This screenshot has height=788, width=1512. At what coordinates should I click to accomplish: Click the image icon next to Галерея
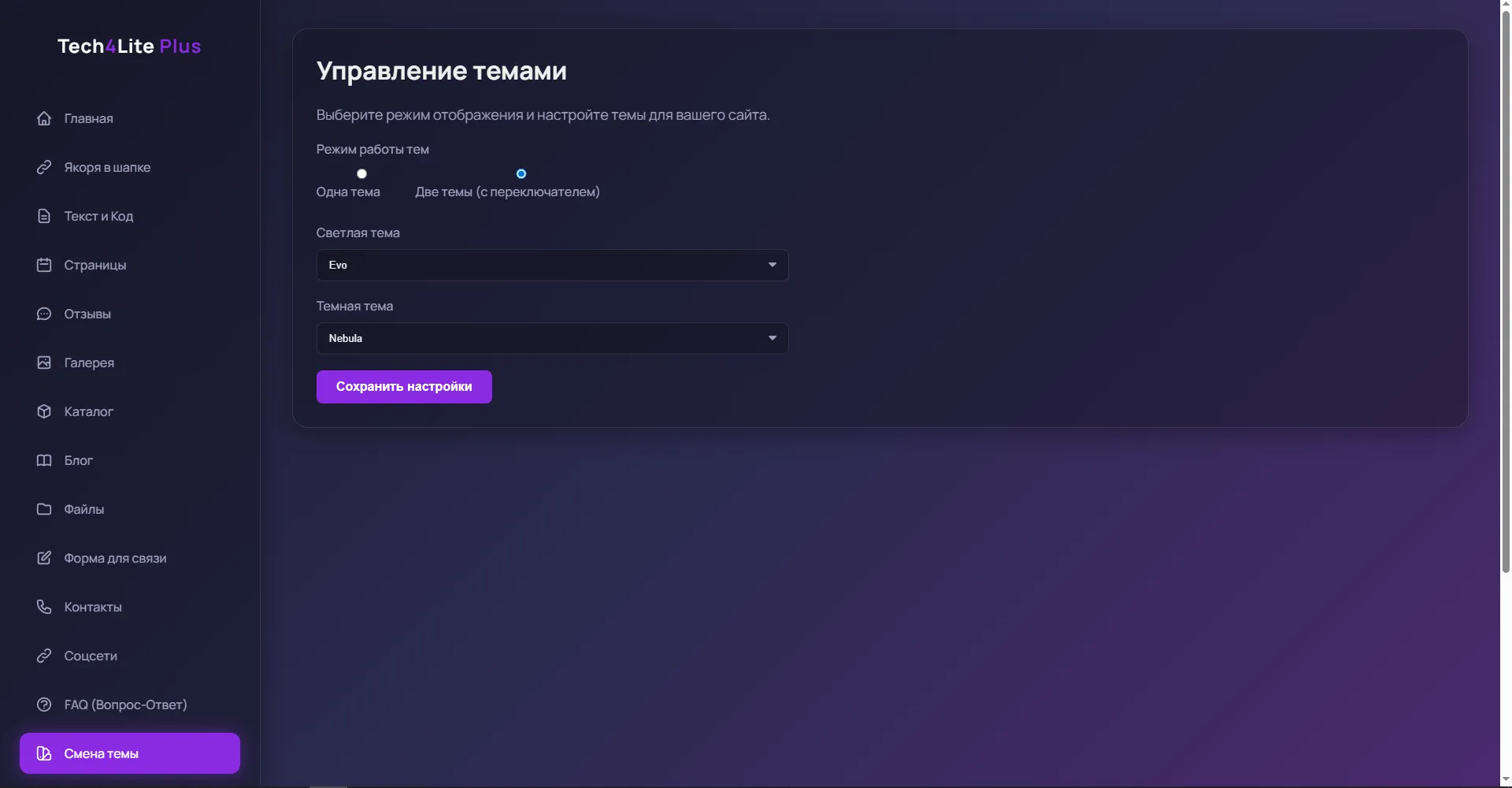tap(44, 362)
